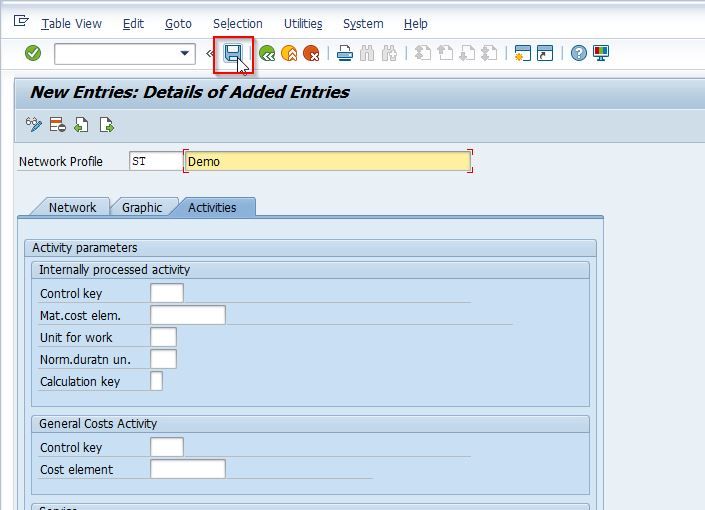Click the 'Internally processed activity' header text
Image resolution: width=705 pixels, height=510 pixels.
(x=114, y=269)
